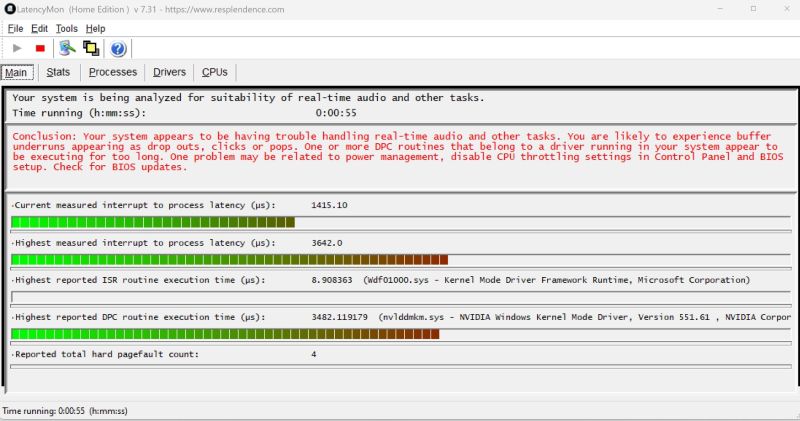Viewport: 800px width, 421px height.
Task: Click the 'Highest measured interrupt to process latency' label
Action: click(x=144, y=243)
